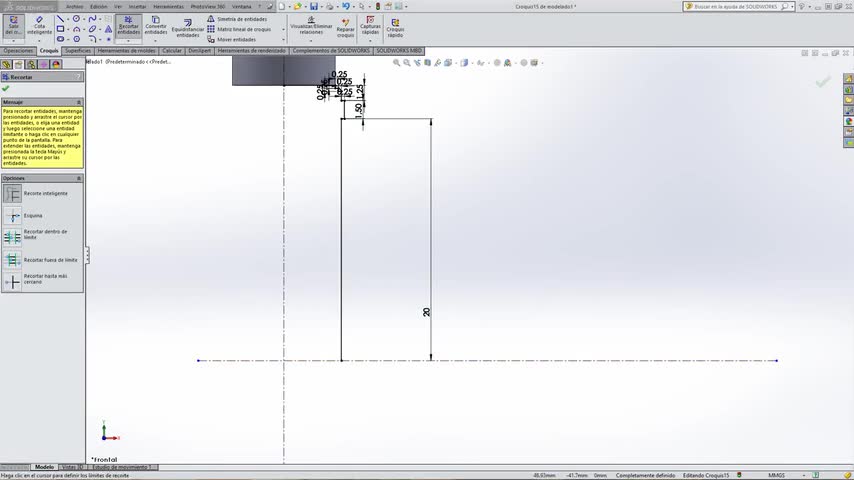854x480 pixels.
Task: Open the DisplayManager appearance tab icon
Action: (x=56, y=64)
